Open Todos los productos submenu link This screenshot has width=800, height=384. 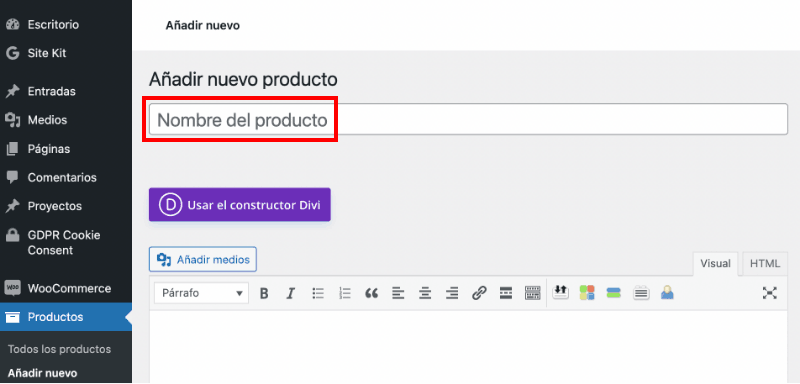pos(59,349)
